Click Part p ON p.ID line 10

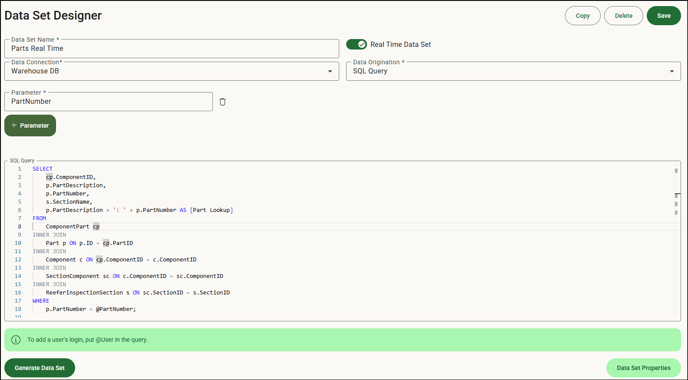(69, 243)
